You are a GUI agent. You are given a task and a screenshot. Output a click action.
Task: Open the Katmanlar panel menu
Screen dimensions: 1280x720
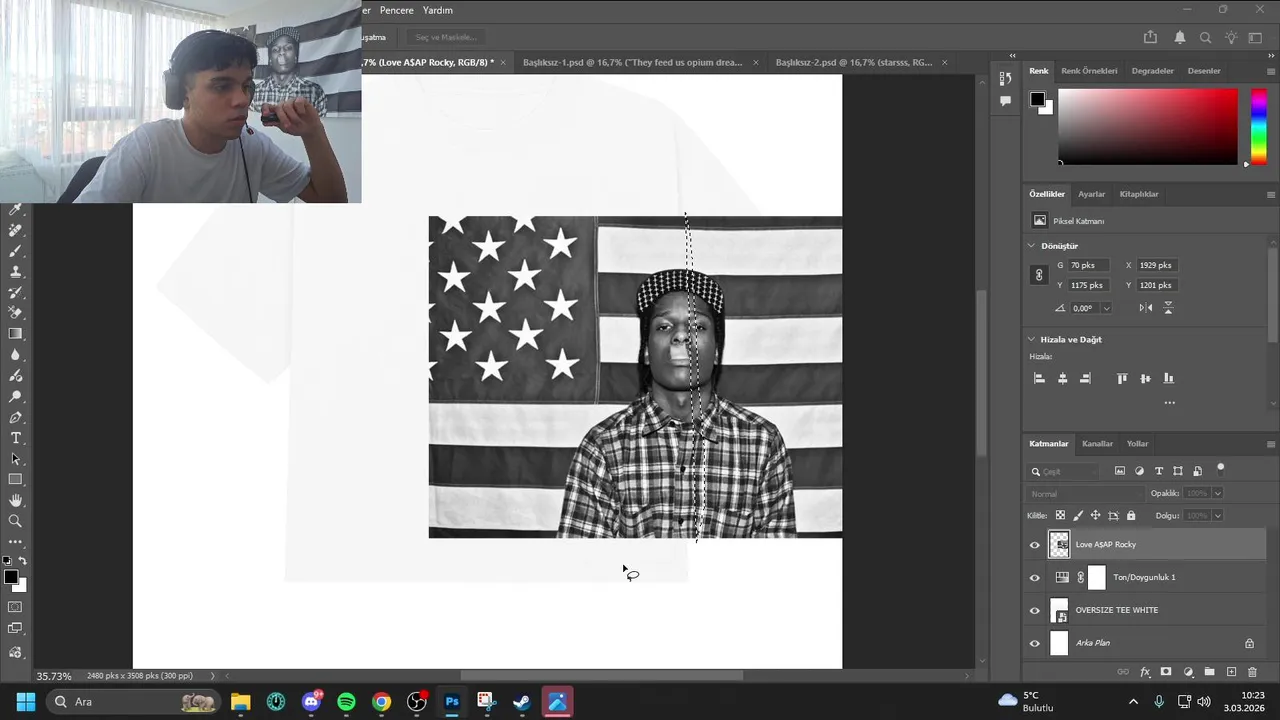1271,444
